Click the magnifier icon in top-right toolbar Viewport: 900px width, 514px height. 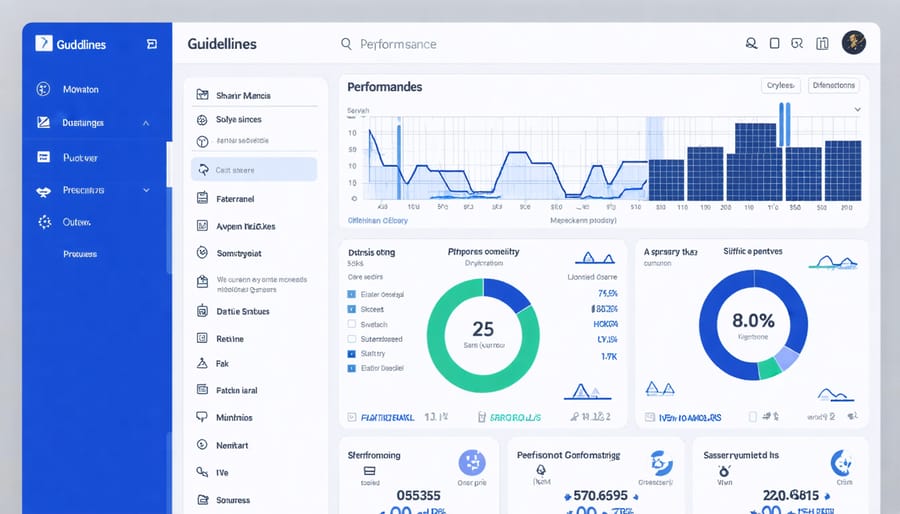pos(751,43)
